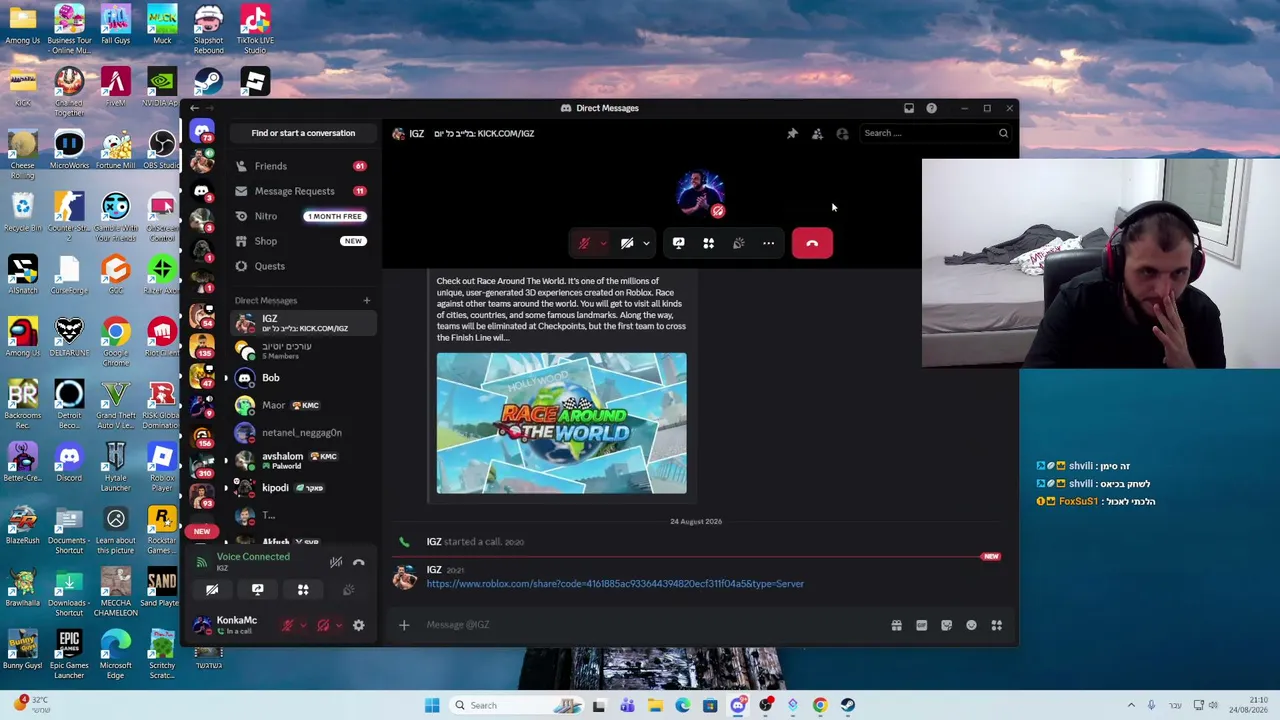Show the user profile icon in header
1280x720 pixels.
[842, 133]
